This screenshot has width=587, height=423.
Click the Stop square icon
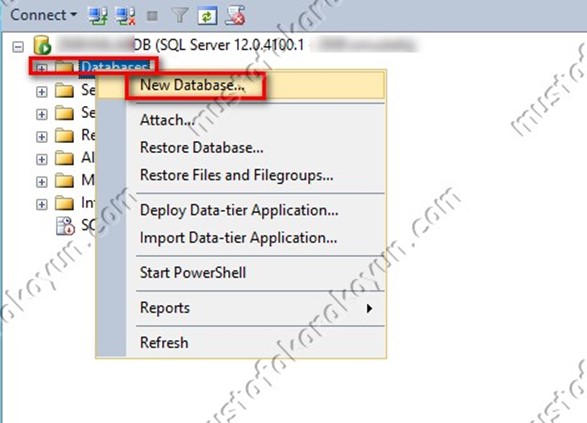pyautogui.click(x=152, y=16)
